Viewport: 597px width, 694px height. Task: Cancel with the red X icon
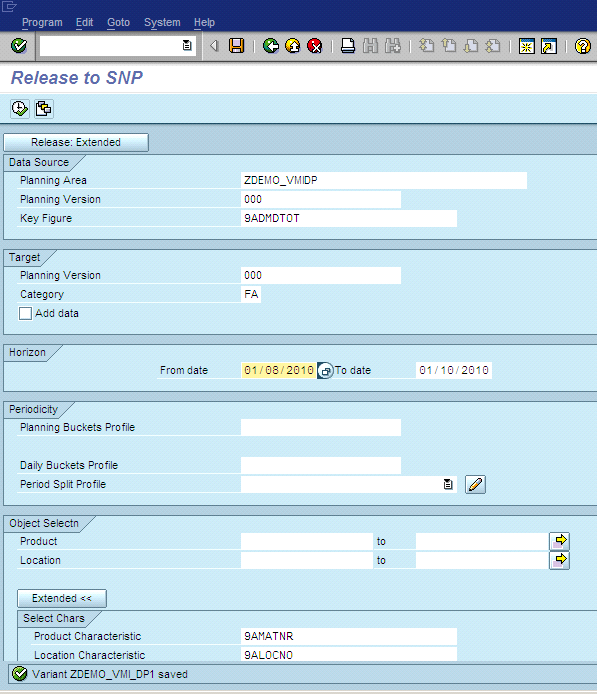point(315,46)
